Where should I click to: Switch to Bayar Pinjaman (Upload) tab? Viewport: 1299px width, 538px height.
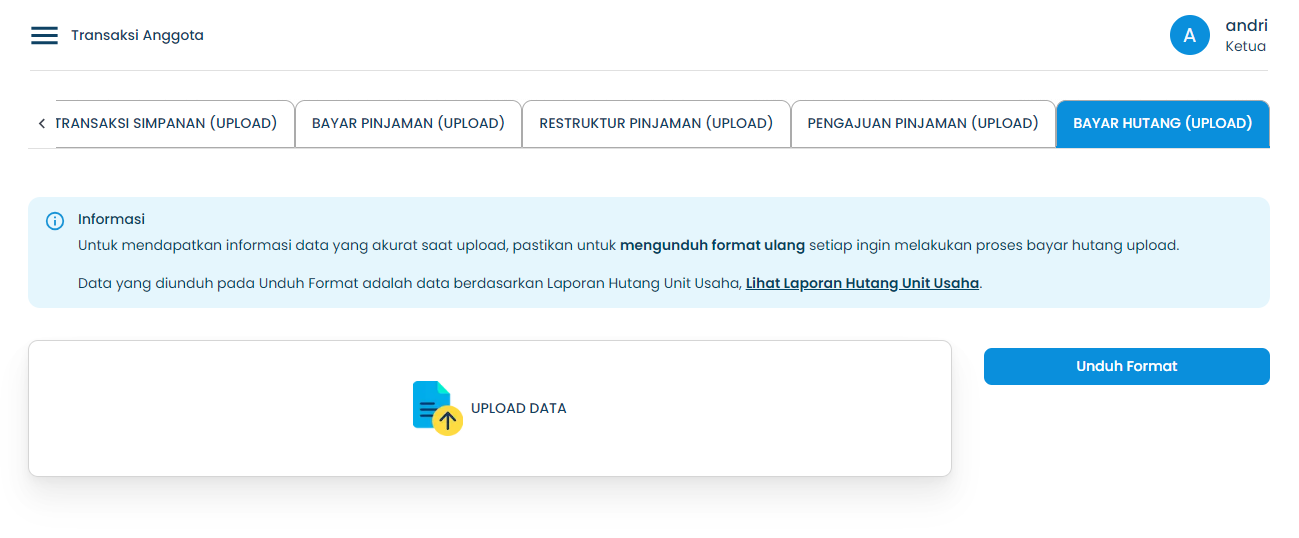click(408, 124)
